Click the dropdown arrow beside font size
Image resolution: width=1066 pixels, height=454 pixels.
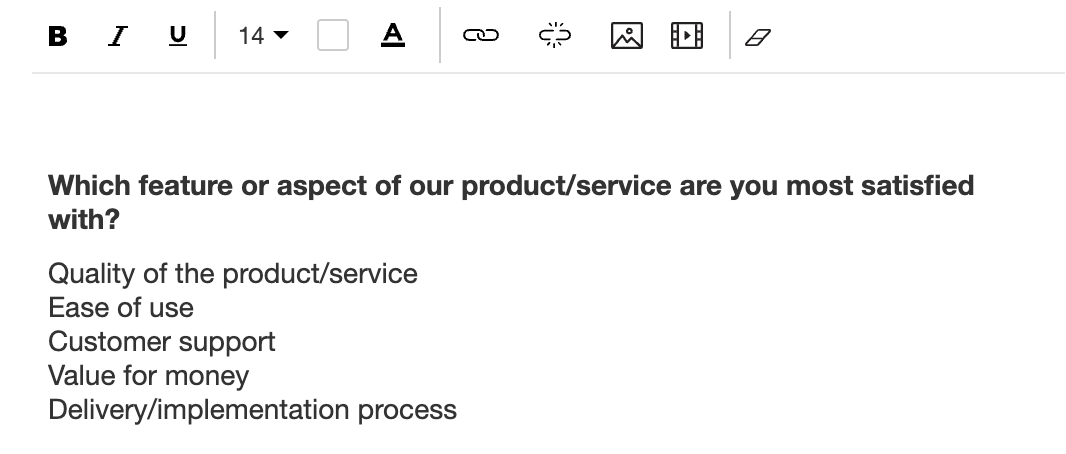280,37
